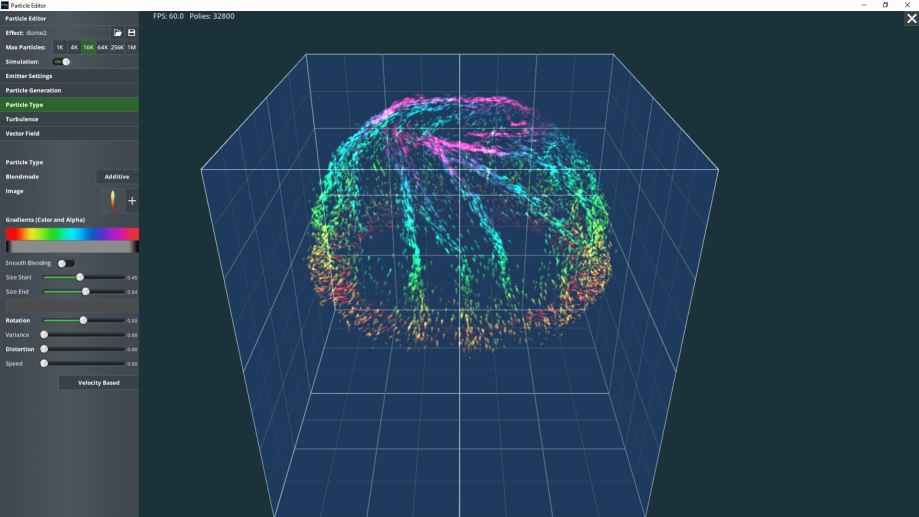Enable Smooth Blending toggle

65,263
